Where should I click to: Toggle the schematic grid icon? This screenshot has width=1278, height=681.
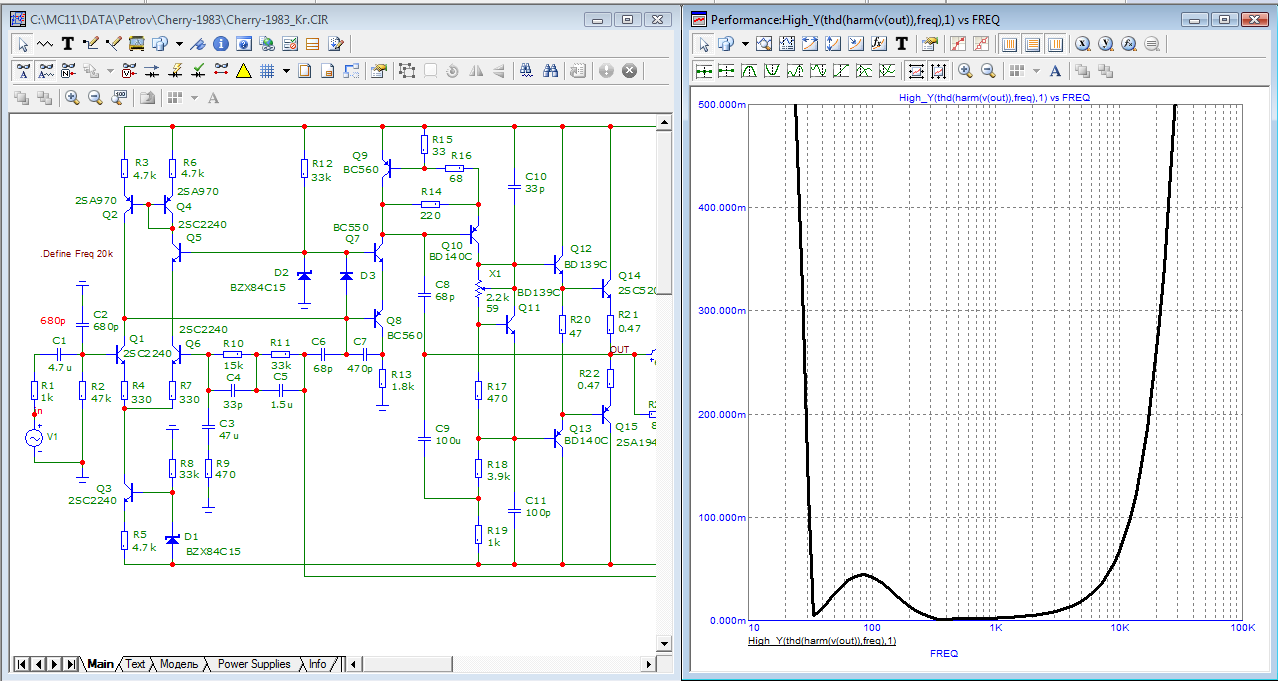coord(267,71)
